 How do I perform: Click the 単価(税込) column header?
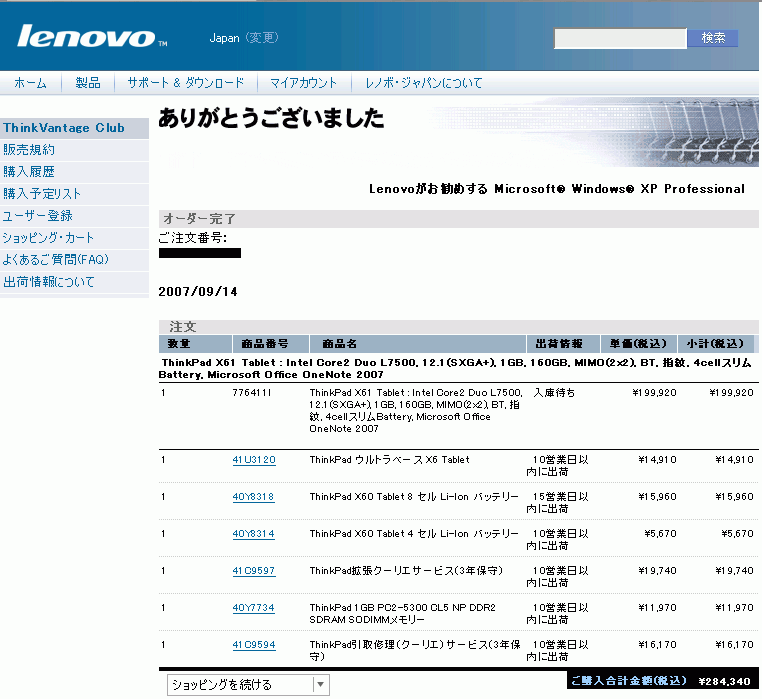pos(638,344)
